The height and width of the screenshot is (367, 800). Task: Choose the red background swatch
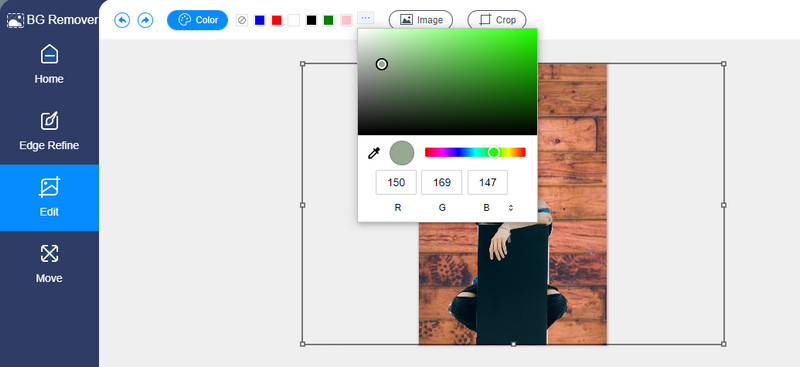(x=277, y=20)
